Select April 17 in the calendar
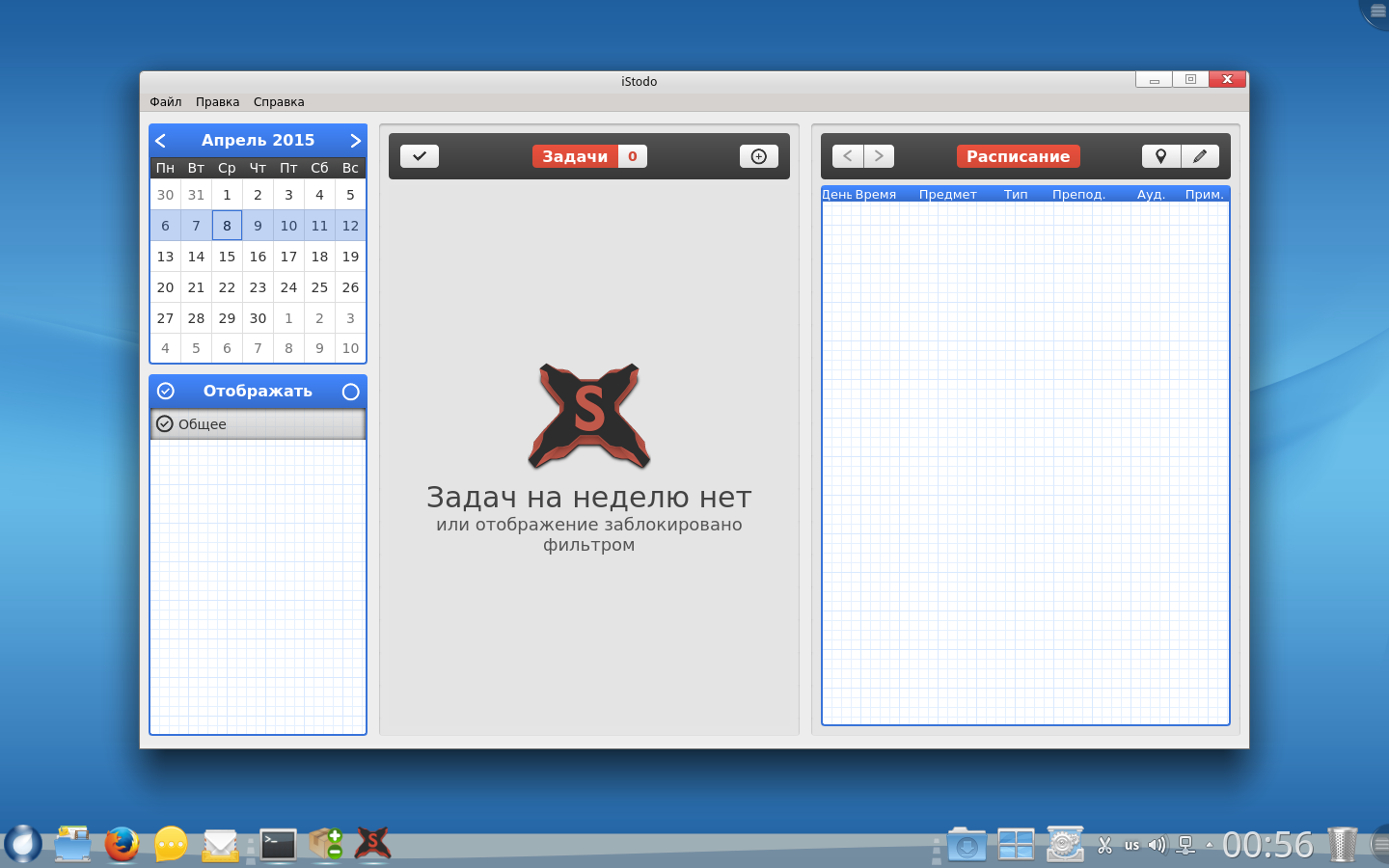This screenshot has height=868, width=1389. click(x=288, y=257)
